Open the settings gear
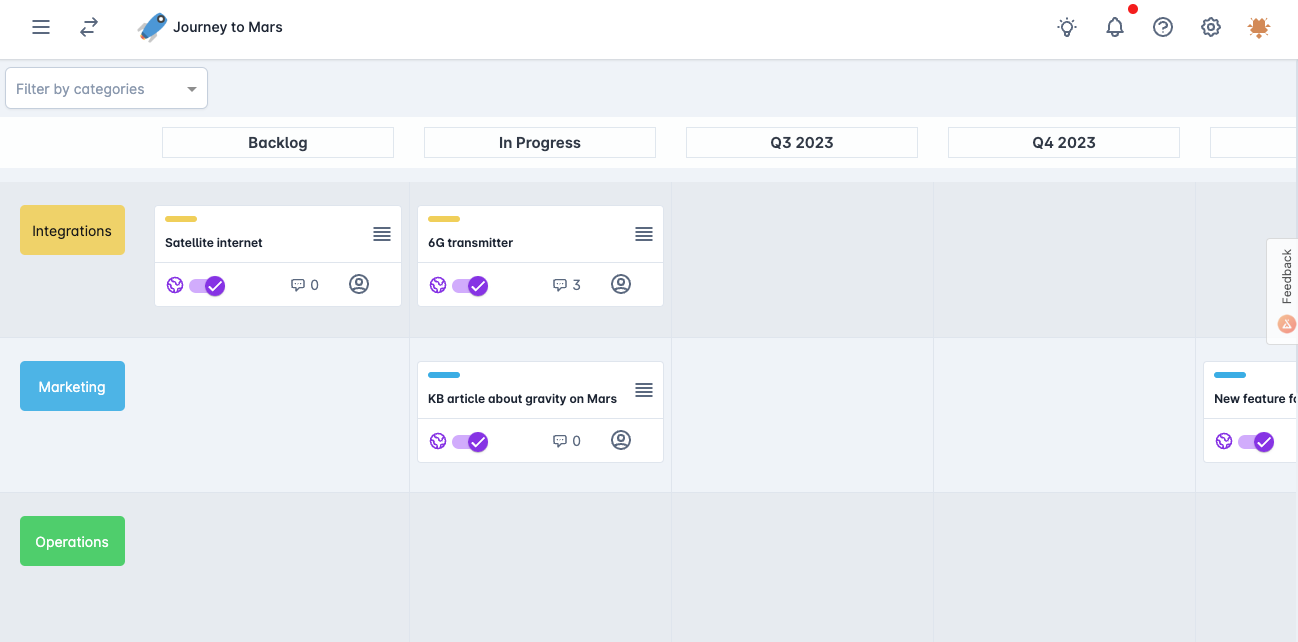The image size is (1298, 642). click(x=1211, y=27)
